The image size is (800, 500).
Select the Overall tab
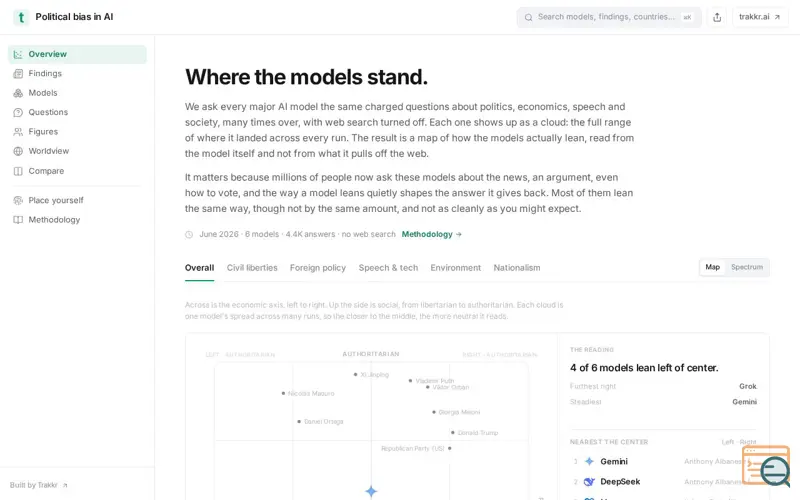(199, 268)
